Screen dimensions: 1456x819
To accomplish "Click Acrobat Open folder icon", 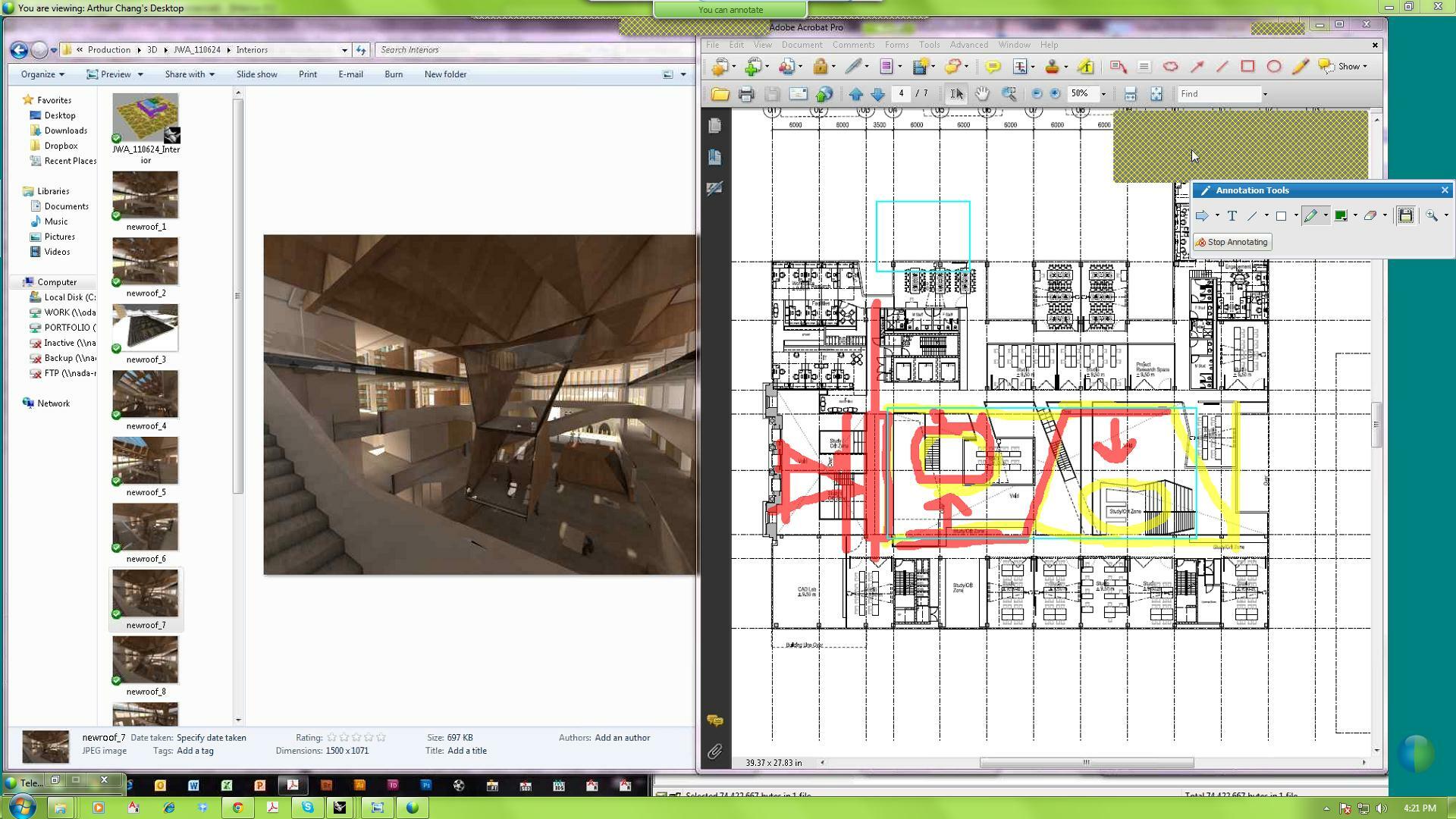I will pos(720,94).
